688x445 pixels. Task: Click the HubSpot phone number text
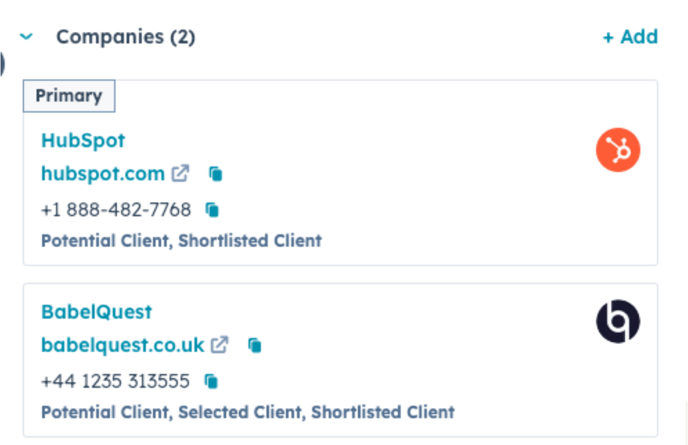116,210
